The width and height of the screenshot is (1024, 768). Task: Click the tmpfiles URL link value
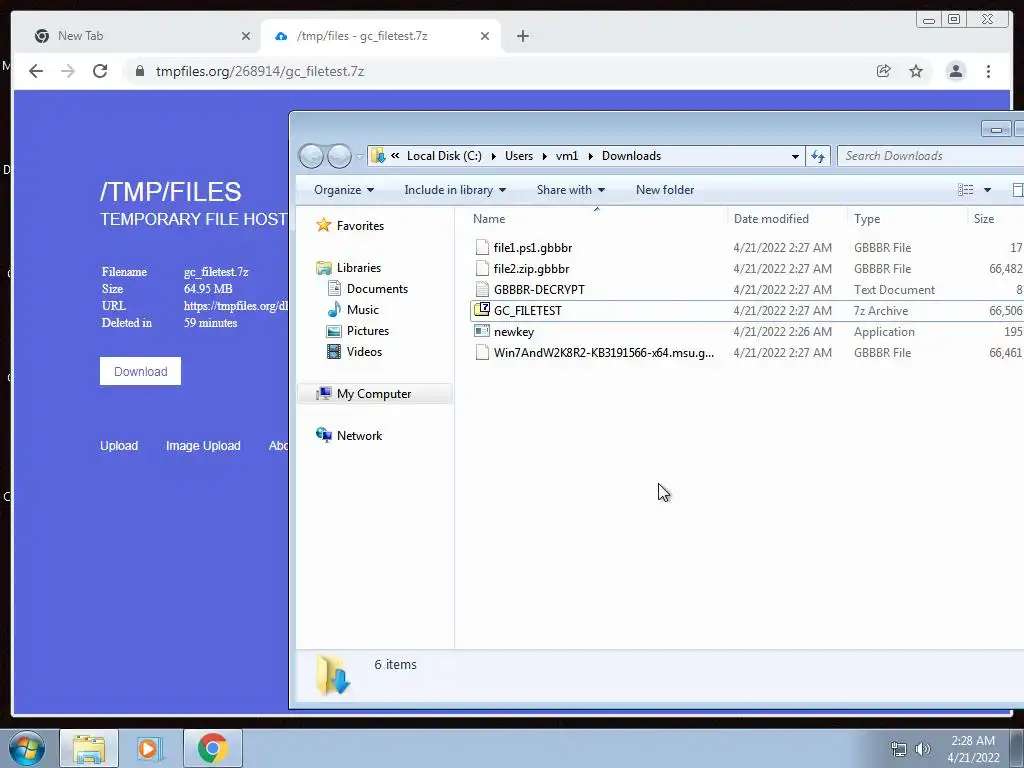(x=236, y=306)
